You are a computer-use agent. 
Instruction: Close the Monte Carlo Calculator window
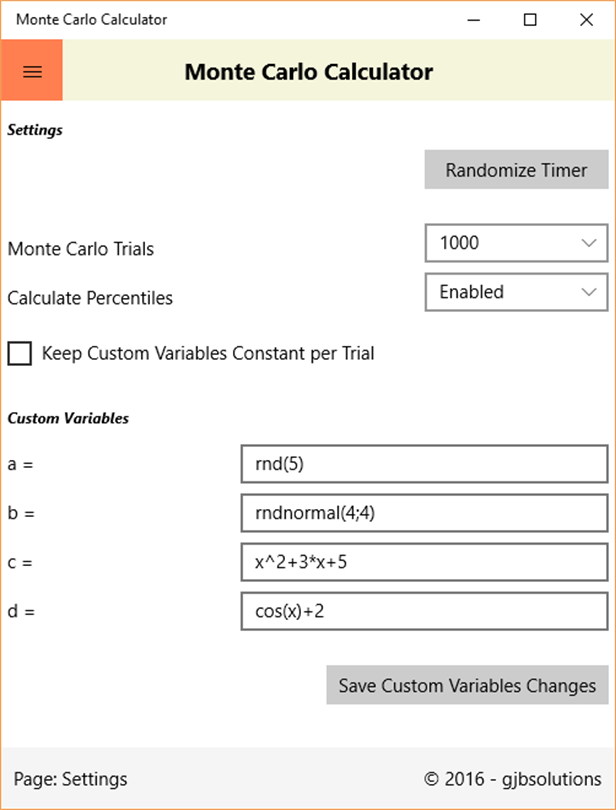(x=586, y=19)
